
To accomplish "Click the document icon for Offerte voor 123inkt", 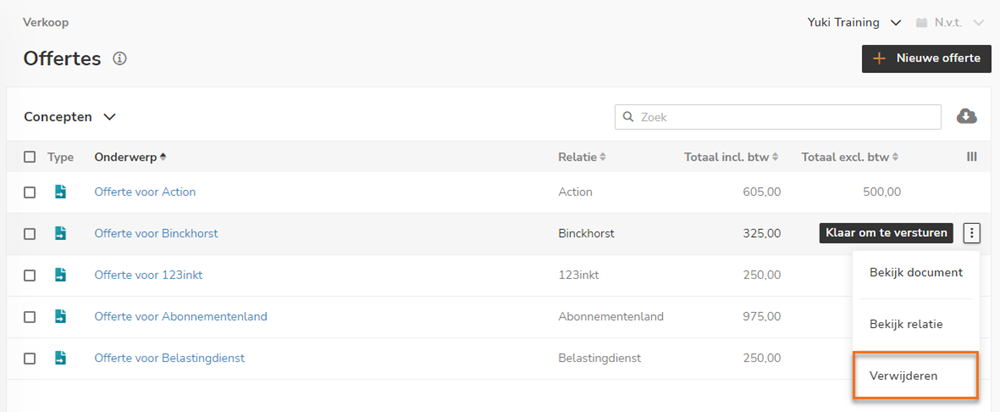I will click(x=61, y=275).
